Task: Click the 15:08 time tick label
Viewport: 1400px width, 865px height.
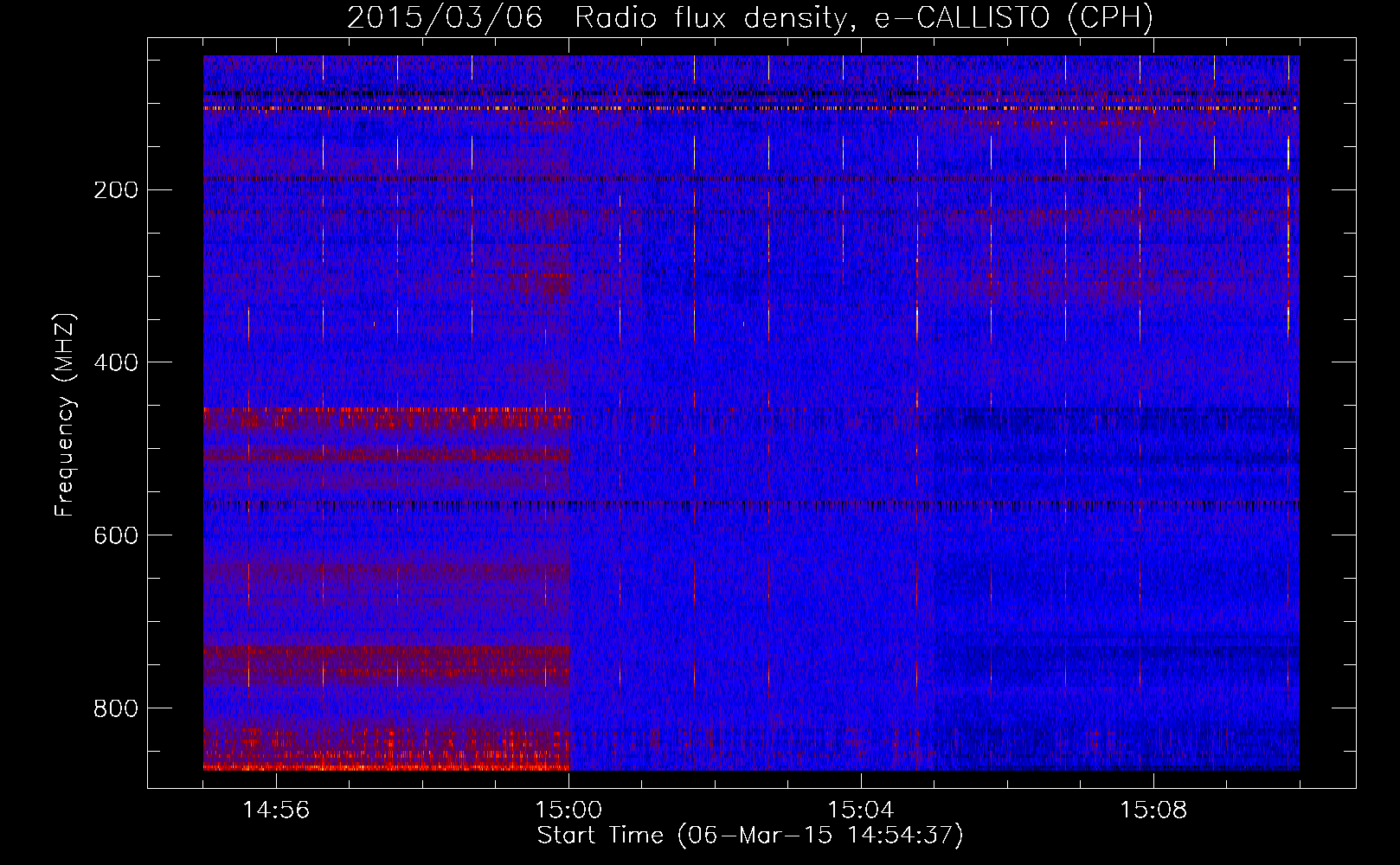Action: point(1153,811)
